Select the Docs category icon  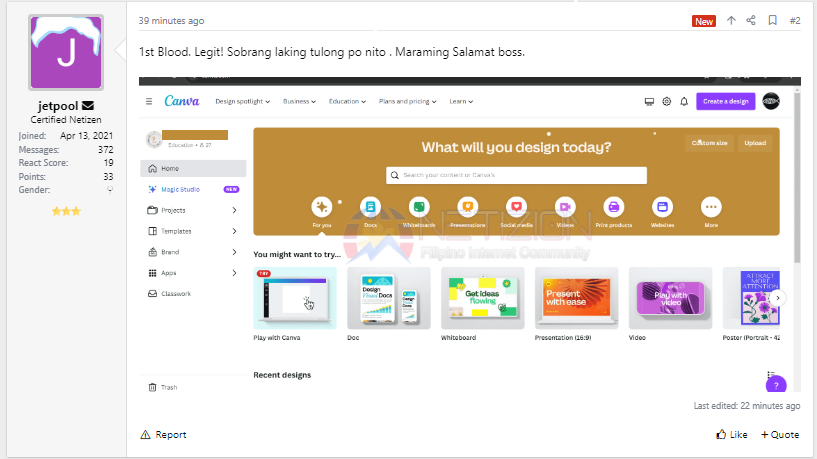(x=370, y=207)
